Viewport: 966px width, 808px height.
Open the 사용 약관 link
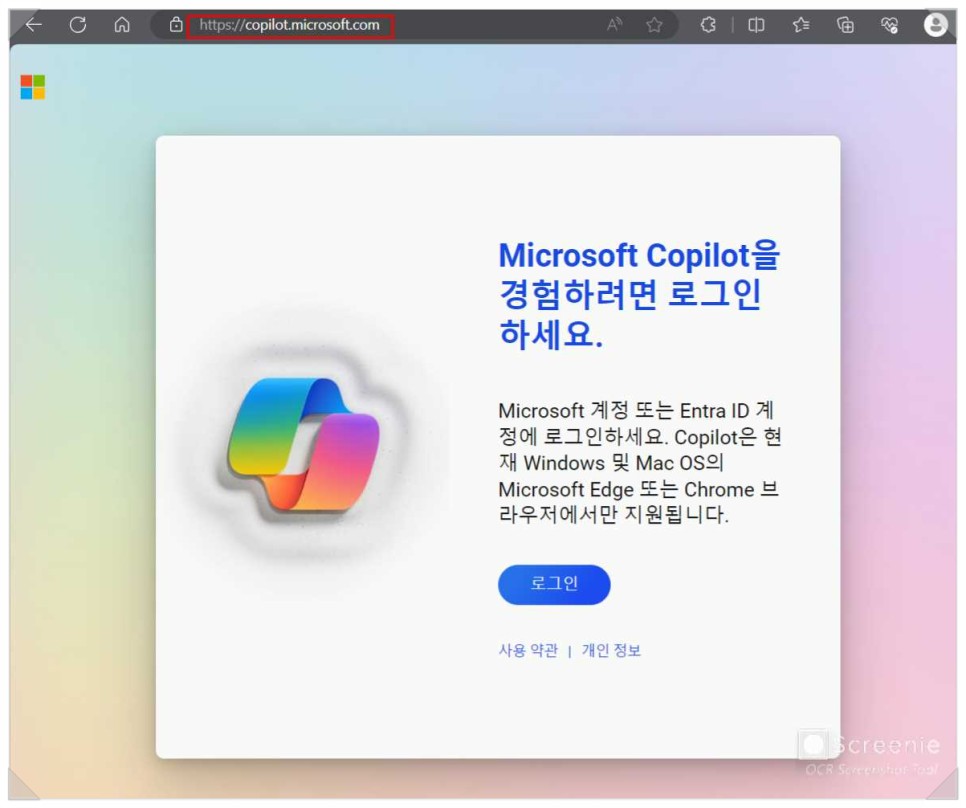pos(528,650)
